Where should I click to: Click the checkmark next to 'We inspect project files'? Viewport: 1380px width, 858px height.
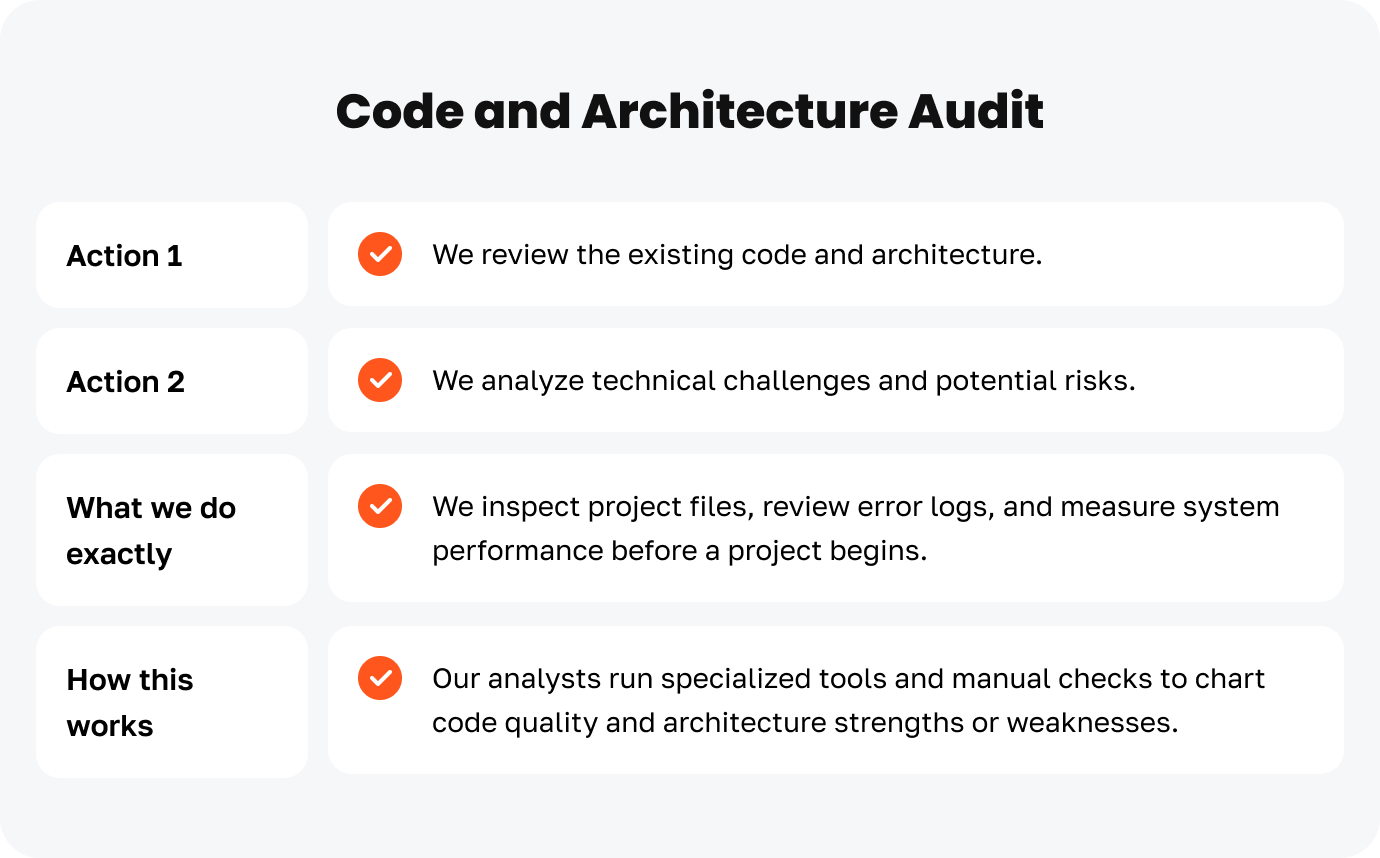pyautogui.click(x=380, y=506)
